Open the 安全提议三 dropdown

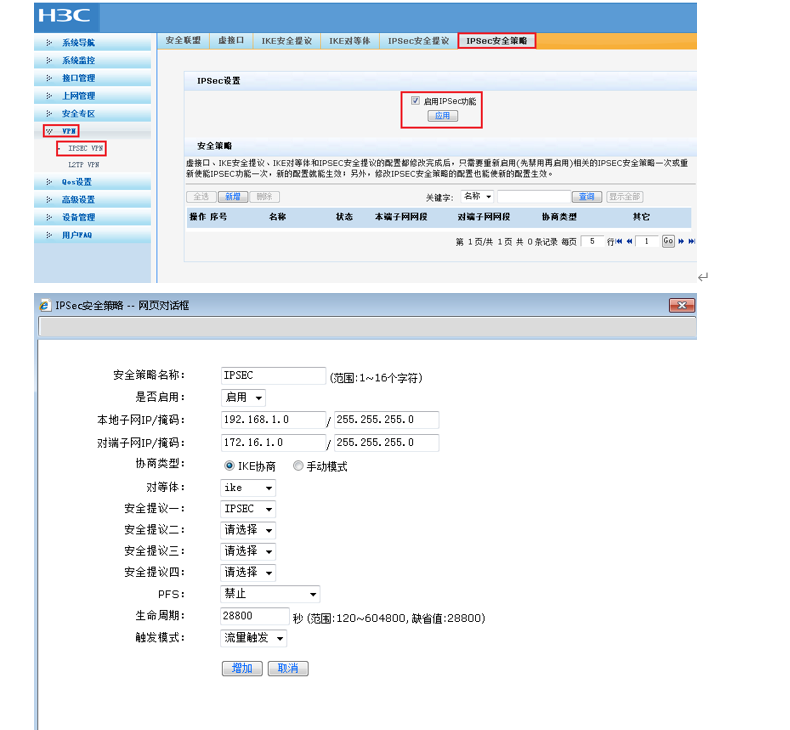(248, 551)
